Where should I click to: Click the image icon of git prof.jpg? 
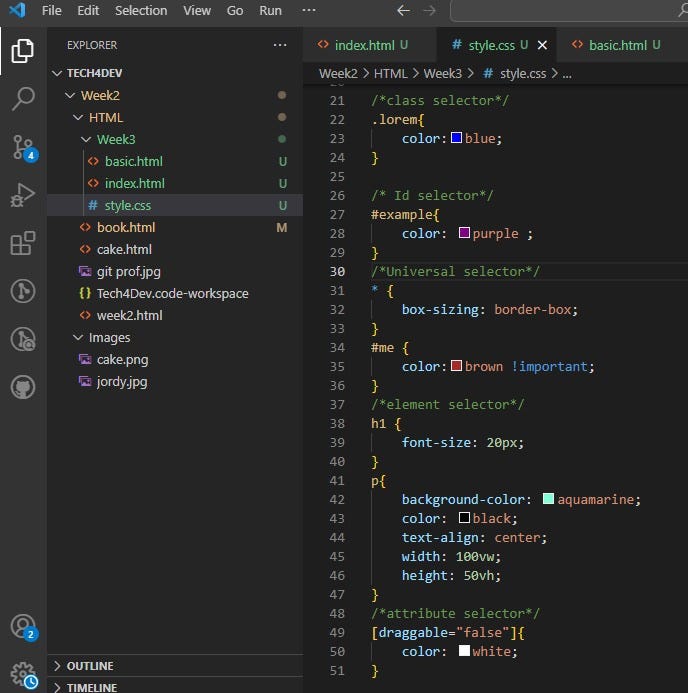tap(85, 271)
